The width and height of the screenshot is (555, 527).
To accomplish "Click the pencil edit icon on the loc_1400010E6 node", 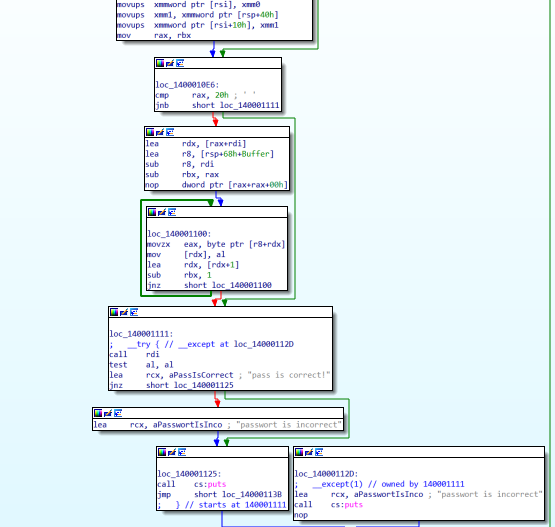I will [170, 63].
